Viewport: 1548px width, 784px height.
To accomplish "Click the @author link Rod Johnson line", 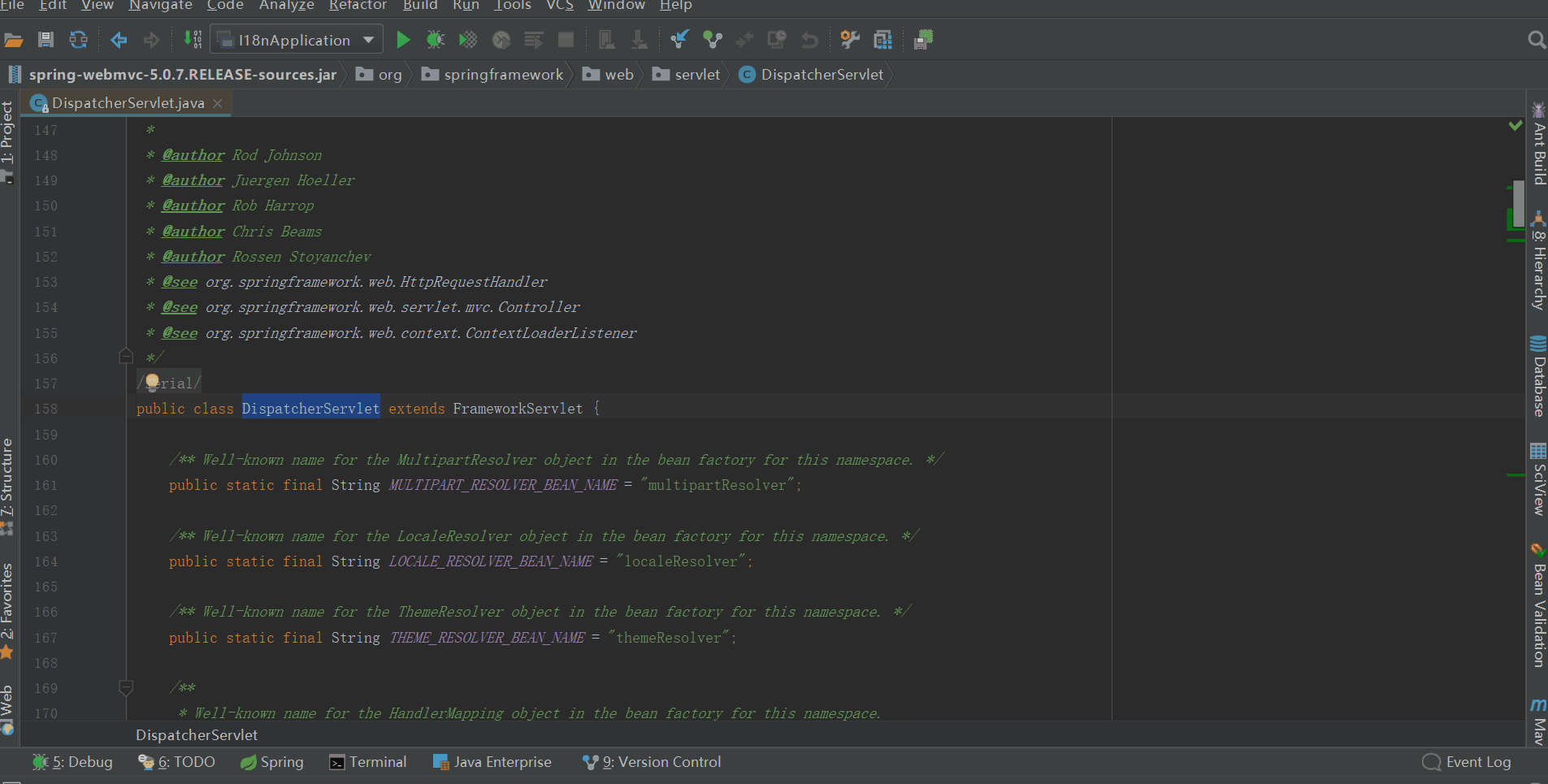I will pyautogui.click(x=193, y=155).
